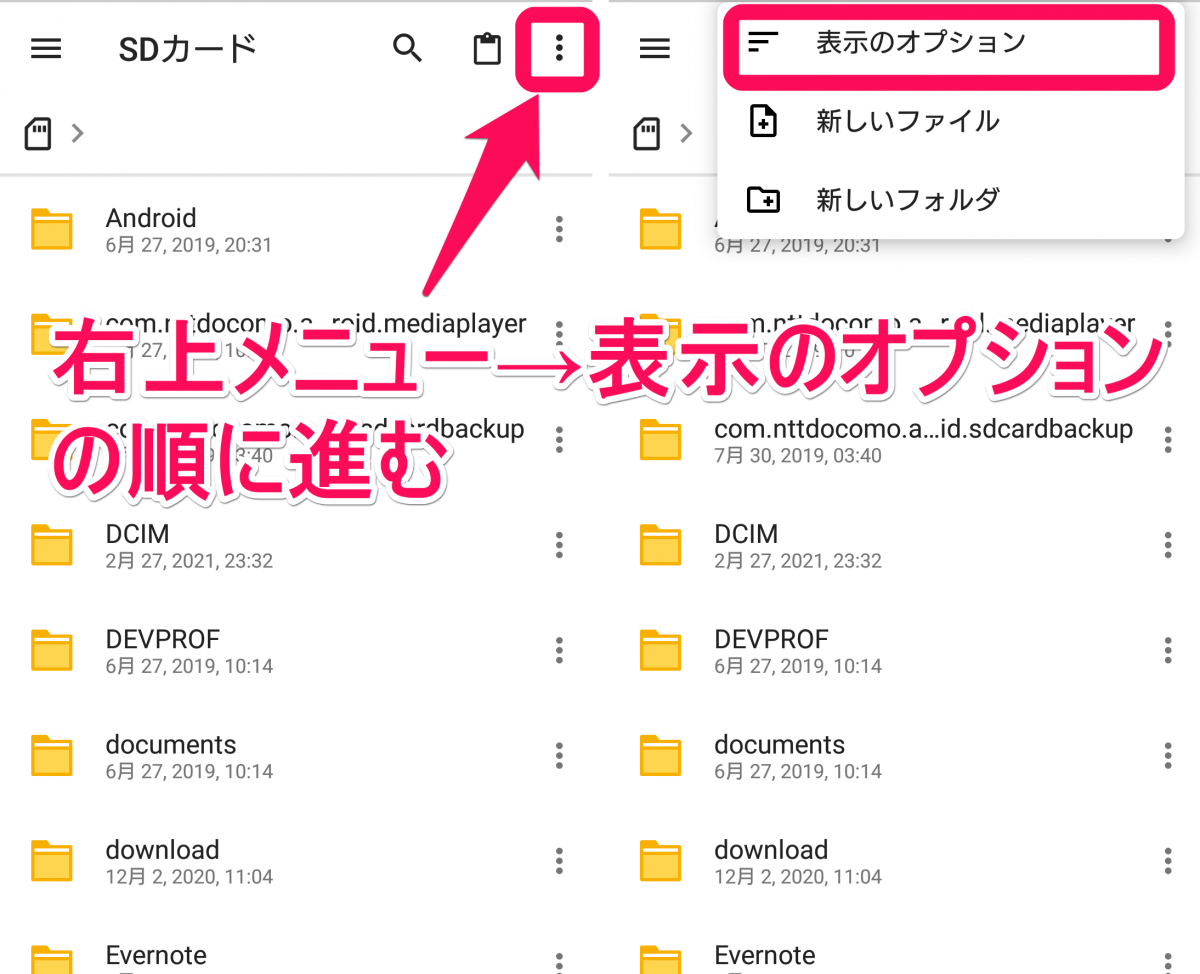Open the top-right overflow menu beside clipboard

(x=558, y=48)
